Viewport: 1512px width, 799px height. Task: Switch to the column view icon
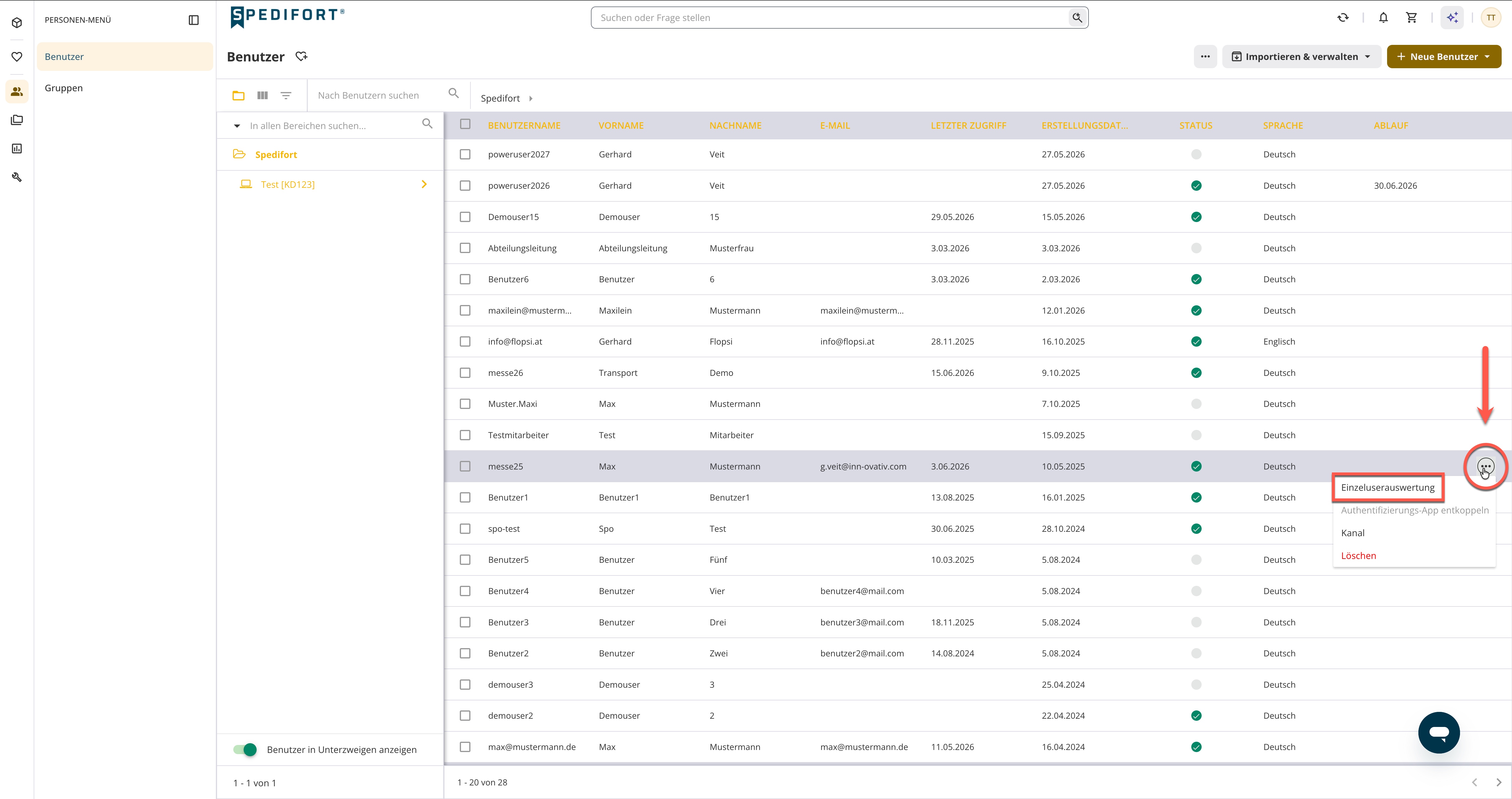(262, 95)
